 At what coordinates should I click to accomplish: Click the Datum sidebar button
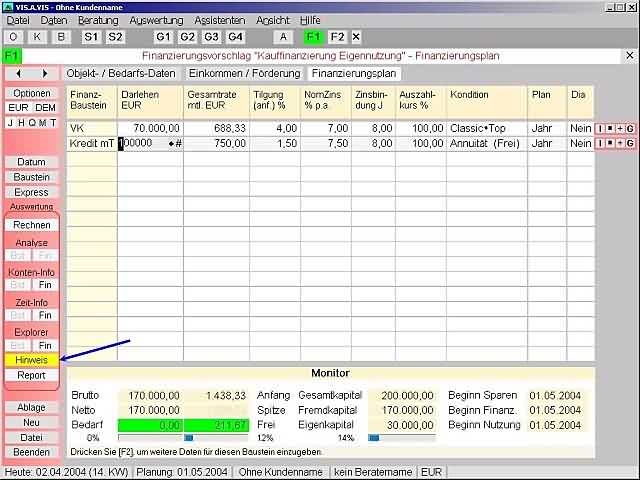pos(31,162)
